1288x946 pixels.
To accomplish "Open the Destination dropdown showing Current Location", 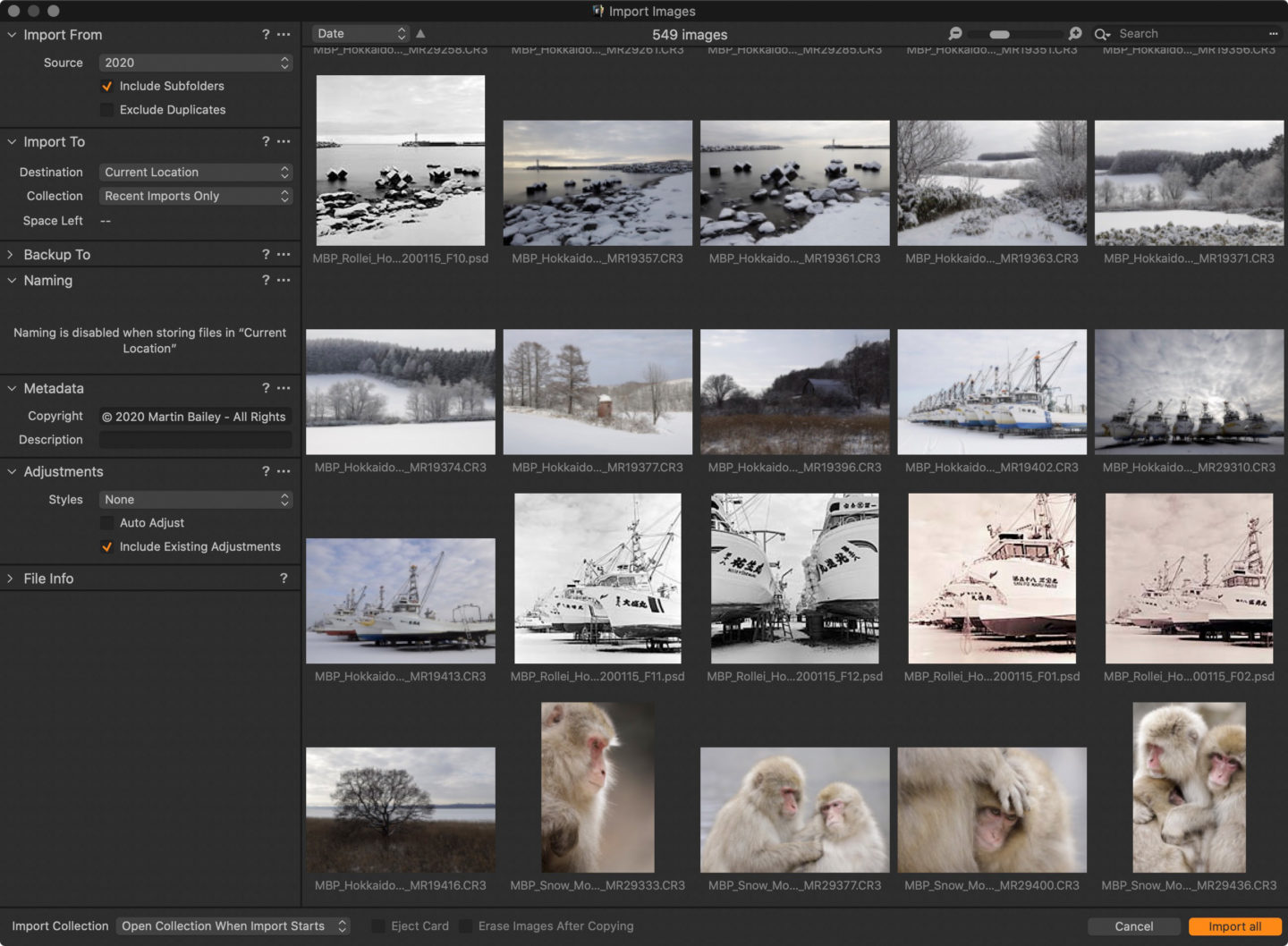I will (195, 173).
